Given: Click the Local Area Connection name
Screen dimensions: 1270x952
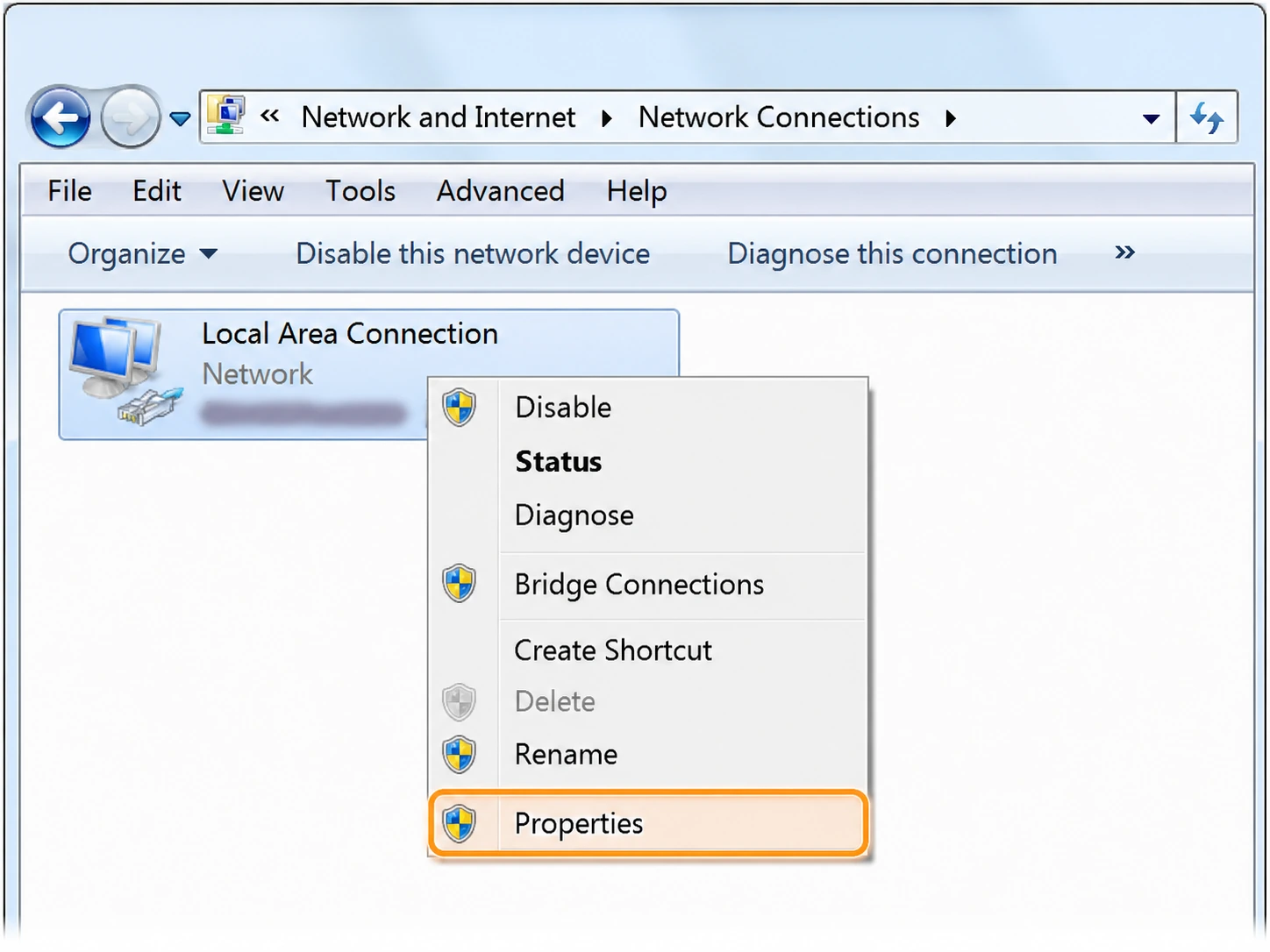Looking at the screenshot, I should (x=350, y=334).
